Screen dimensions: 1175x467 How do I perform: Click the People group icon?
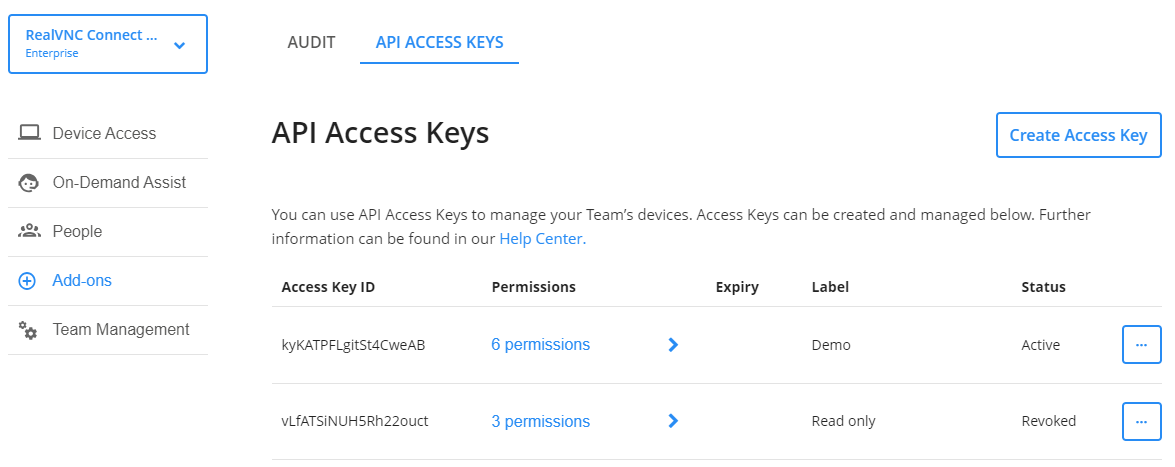click(x=29, y=231)
